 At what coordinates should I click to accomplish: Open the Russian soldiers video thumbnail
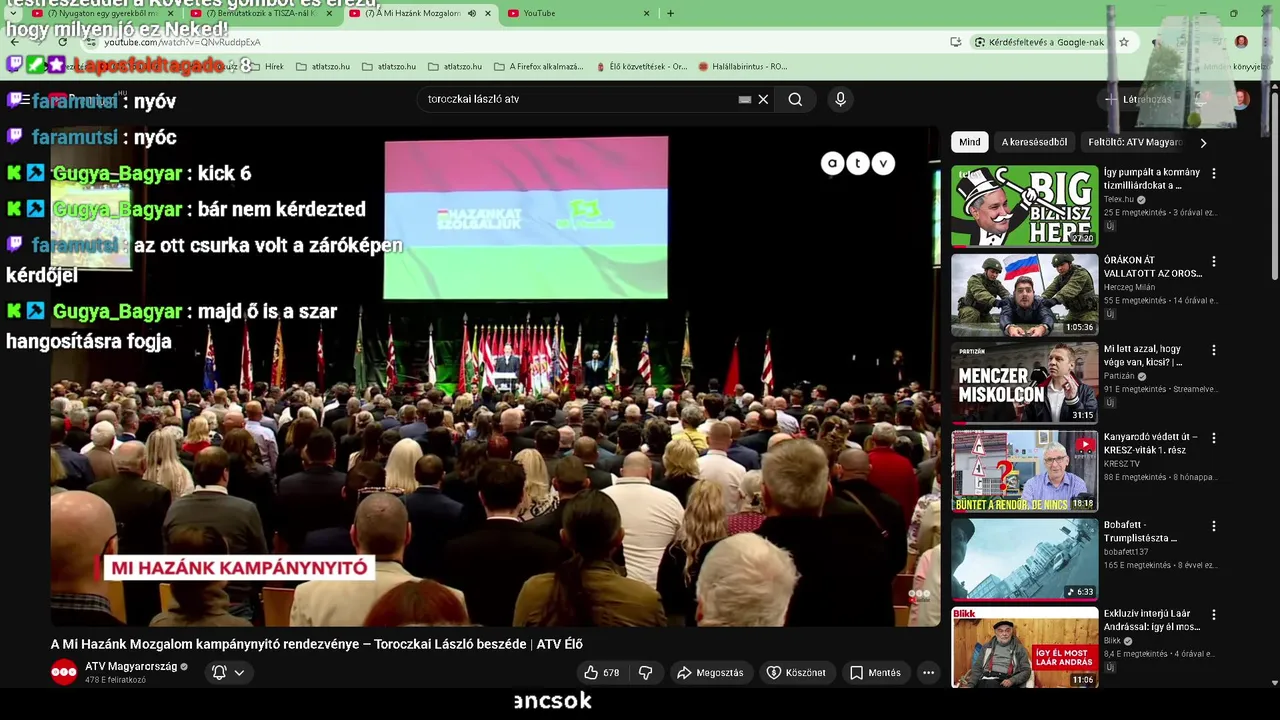[1024, 294]
